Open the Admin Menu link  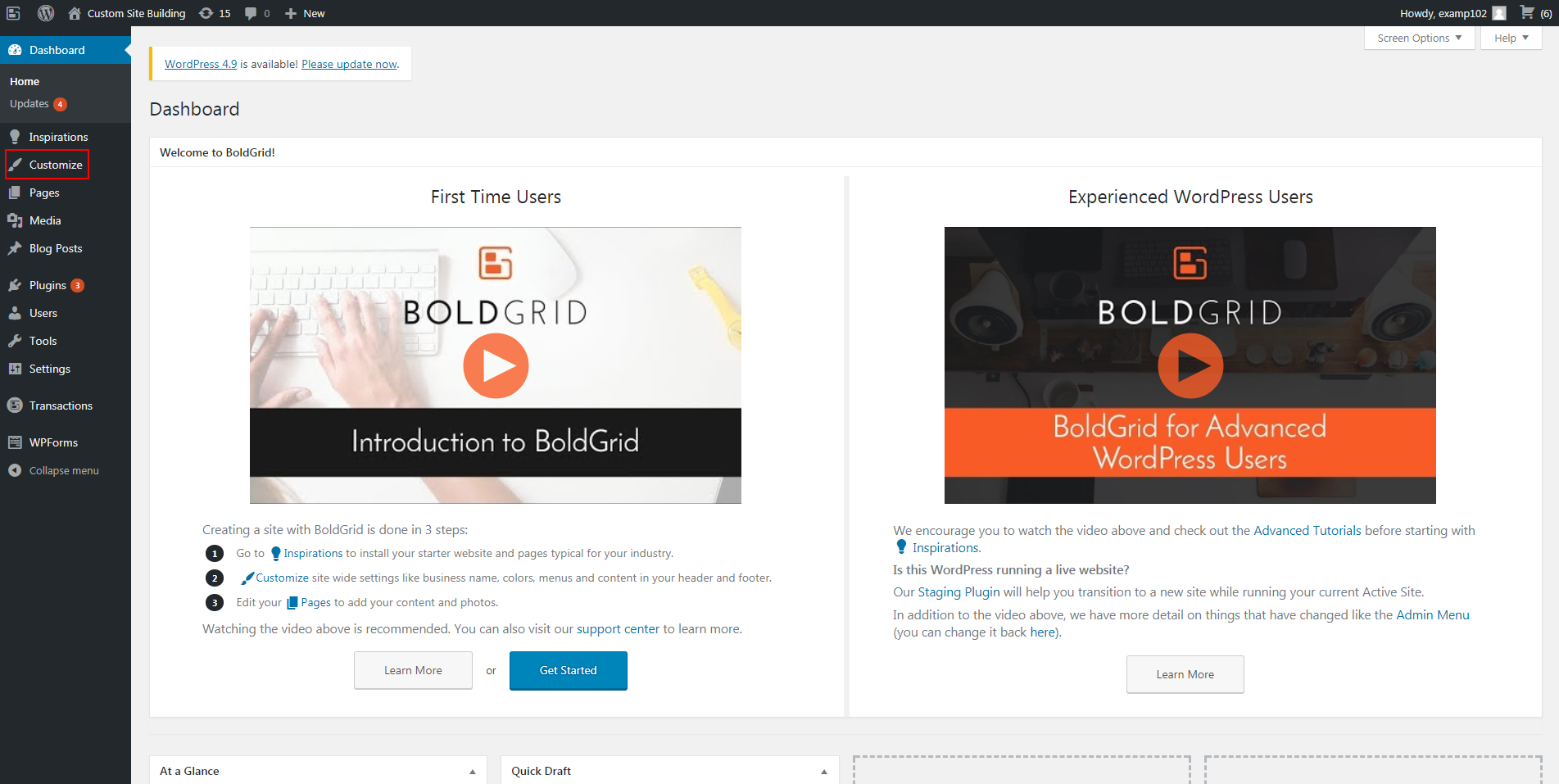pyautogui.click(x=1433, y=615)
